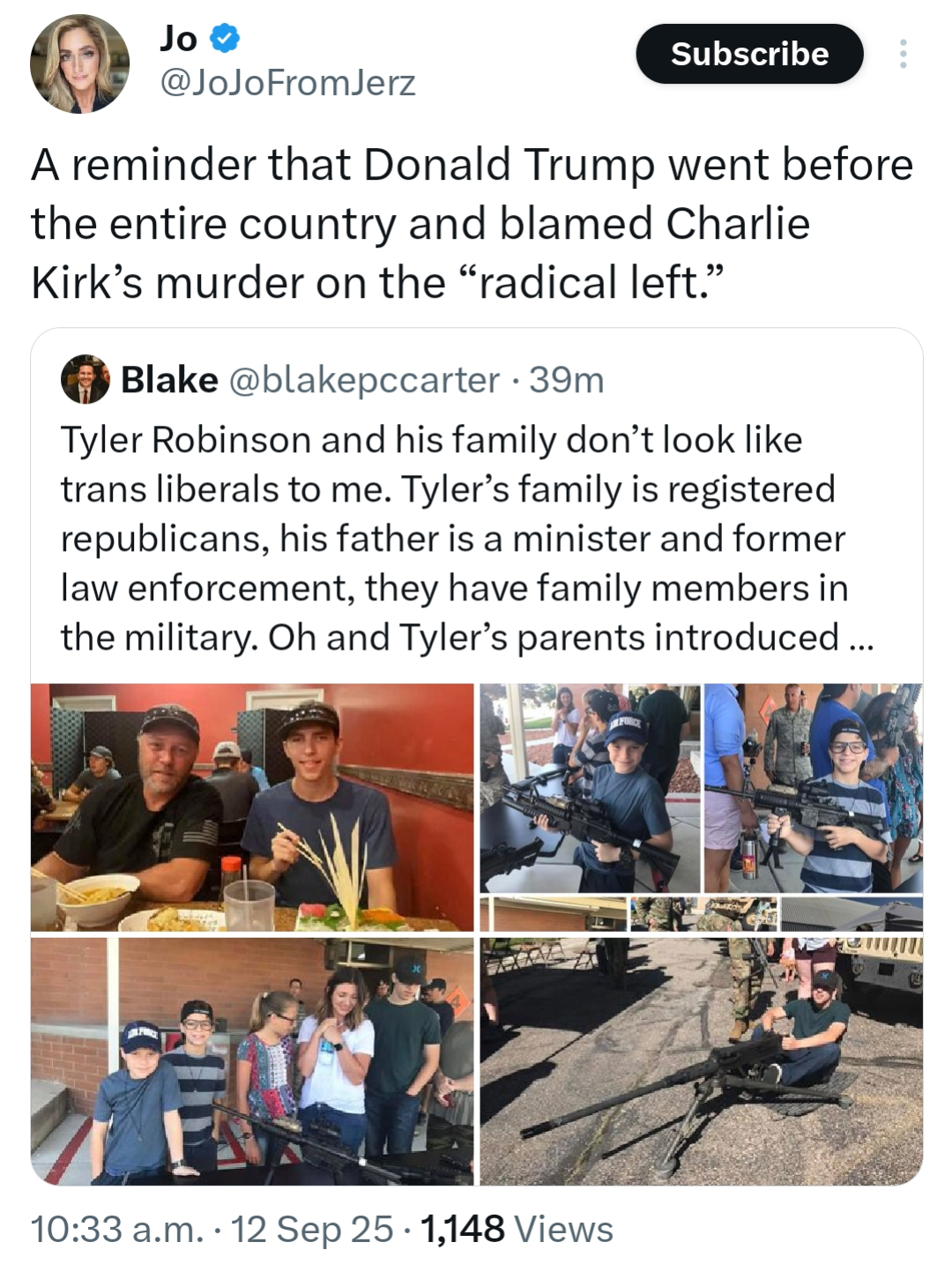Click the 1,148 Views count

click(x=517, y=1229)
